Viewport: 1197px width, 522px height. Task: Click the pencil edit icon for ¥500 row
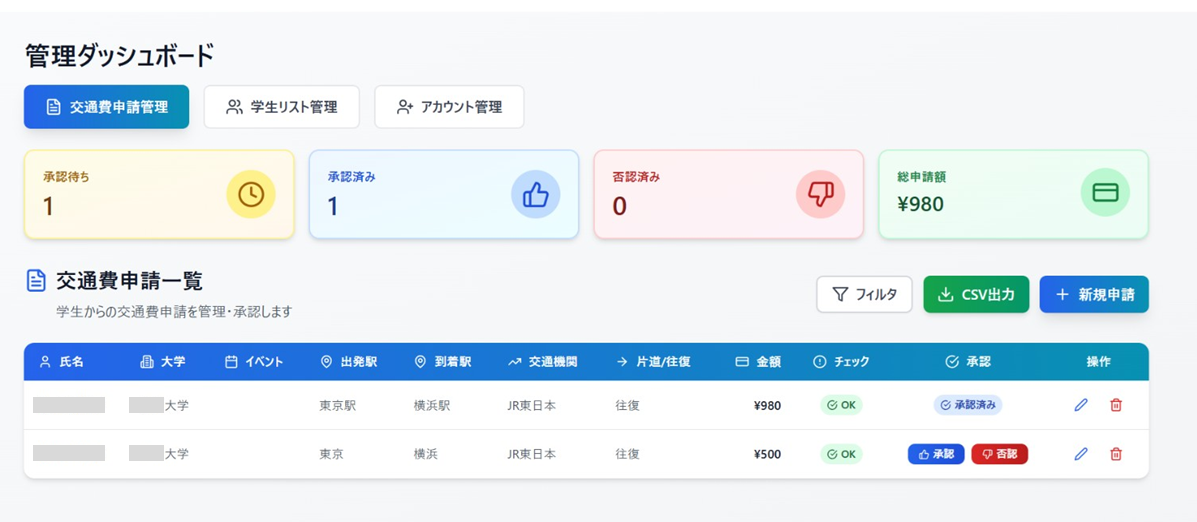coord(1080,454)
